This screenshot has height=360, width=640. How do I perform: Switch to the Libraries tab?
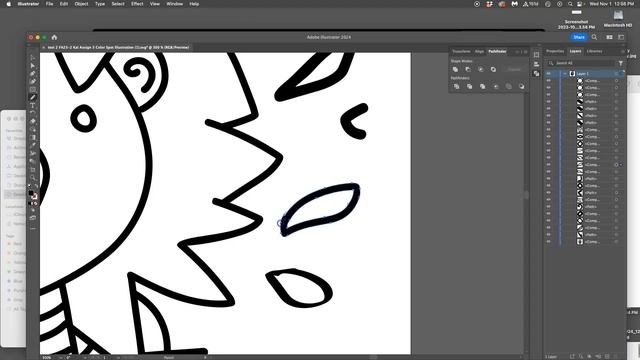(594, 51)
